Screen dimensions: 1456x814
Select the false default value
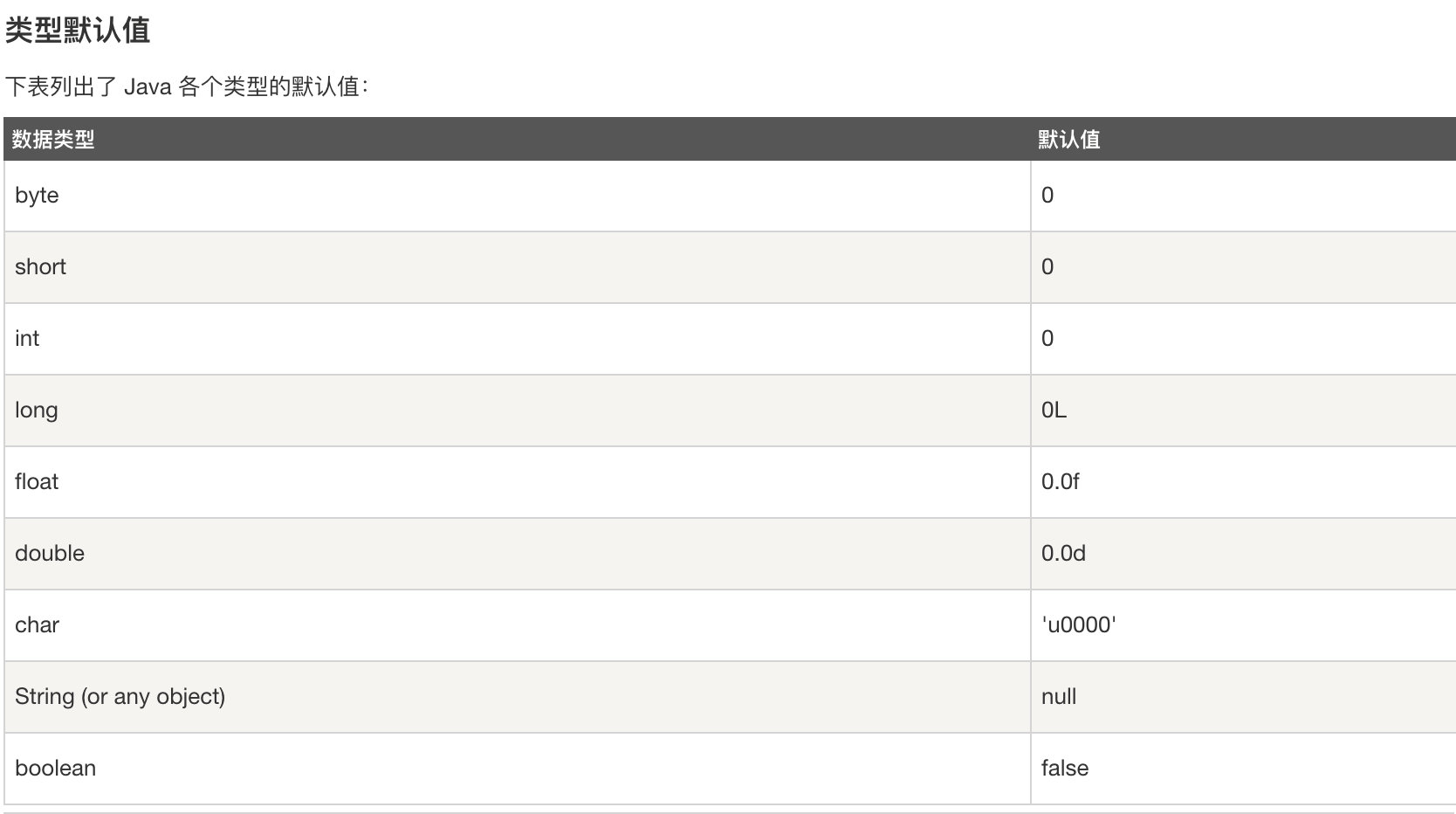(1064, 769)
